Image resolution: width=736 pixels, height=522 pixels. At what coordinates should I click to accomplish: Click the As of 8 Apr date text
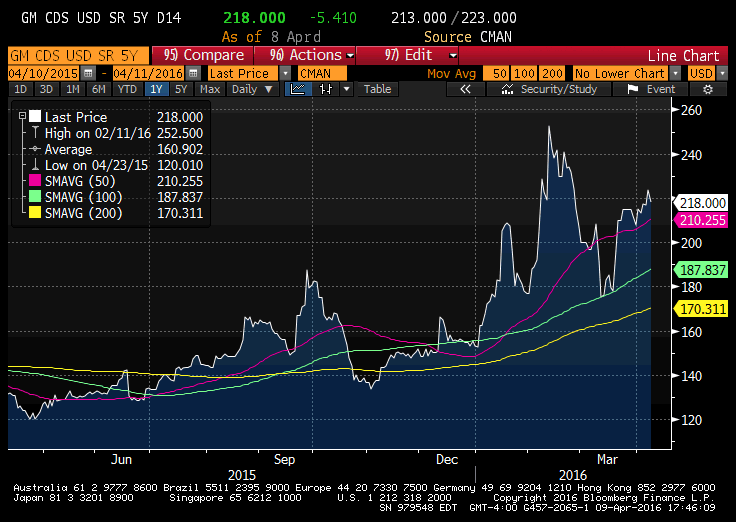pos(271,37)
